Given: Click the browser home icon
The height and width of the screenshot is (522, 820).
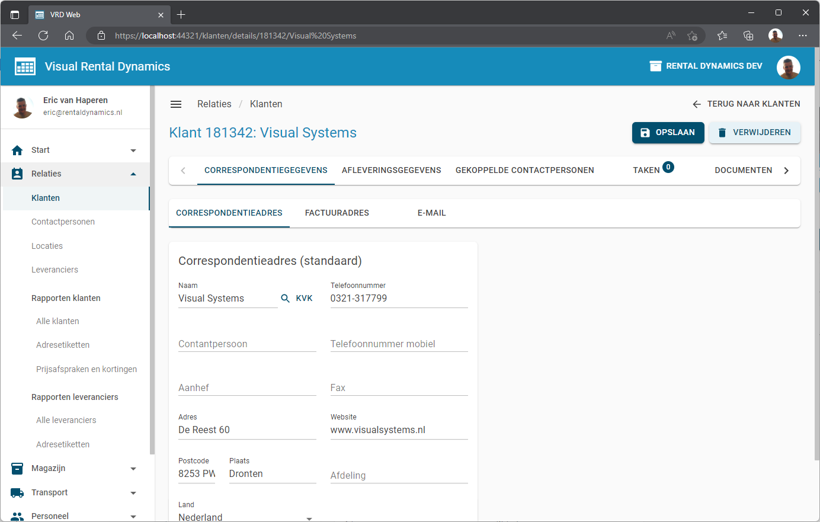Looking at the screenshot, I should pyautogui.click(x=69, y=36).
